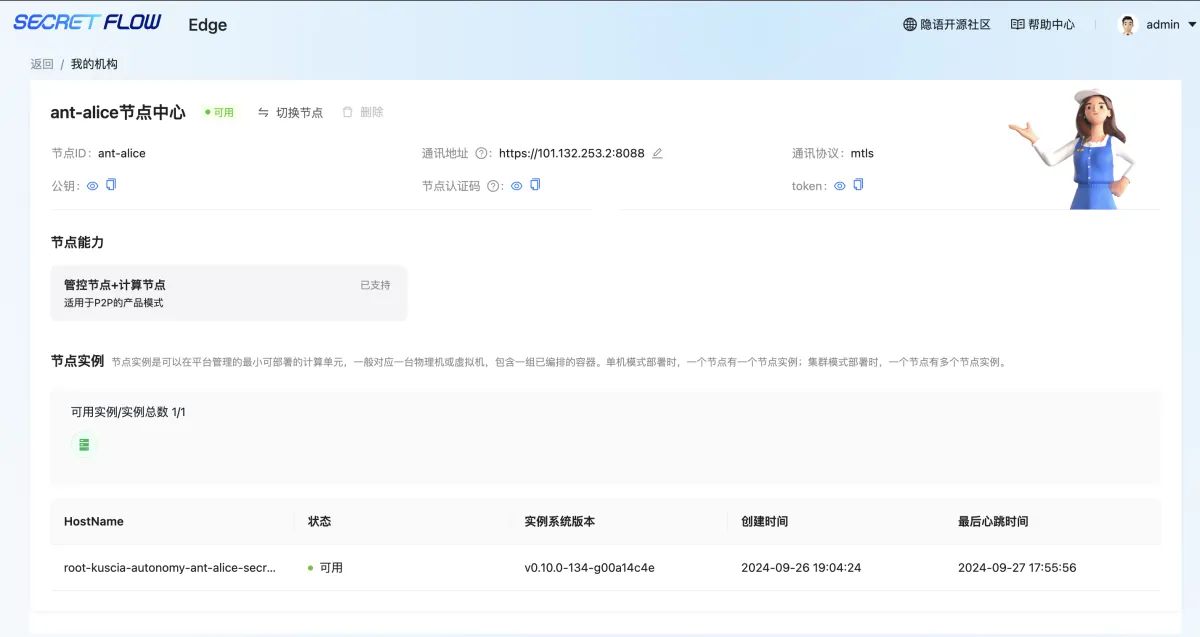Copy the 公钥 public key
The width and height of the screenshot is (1200, 637).
111,185
